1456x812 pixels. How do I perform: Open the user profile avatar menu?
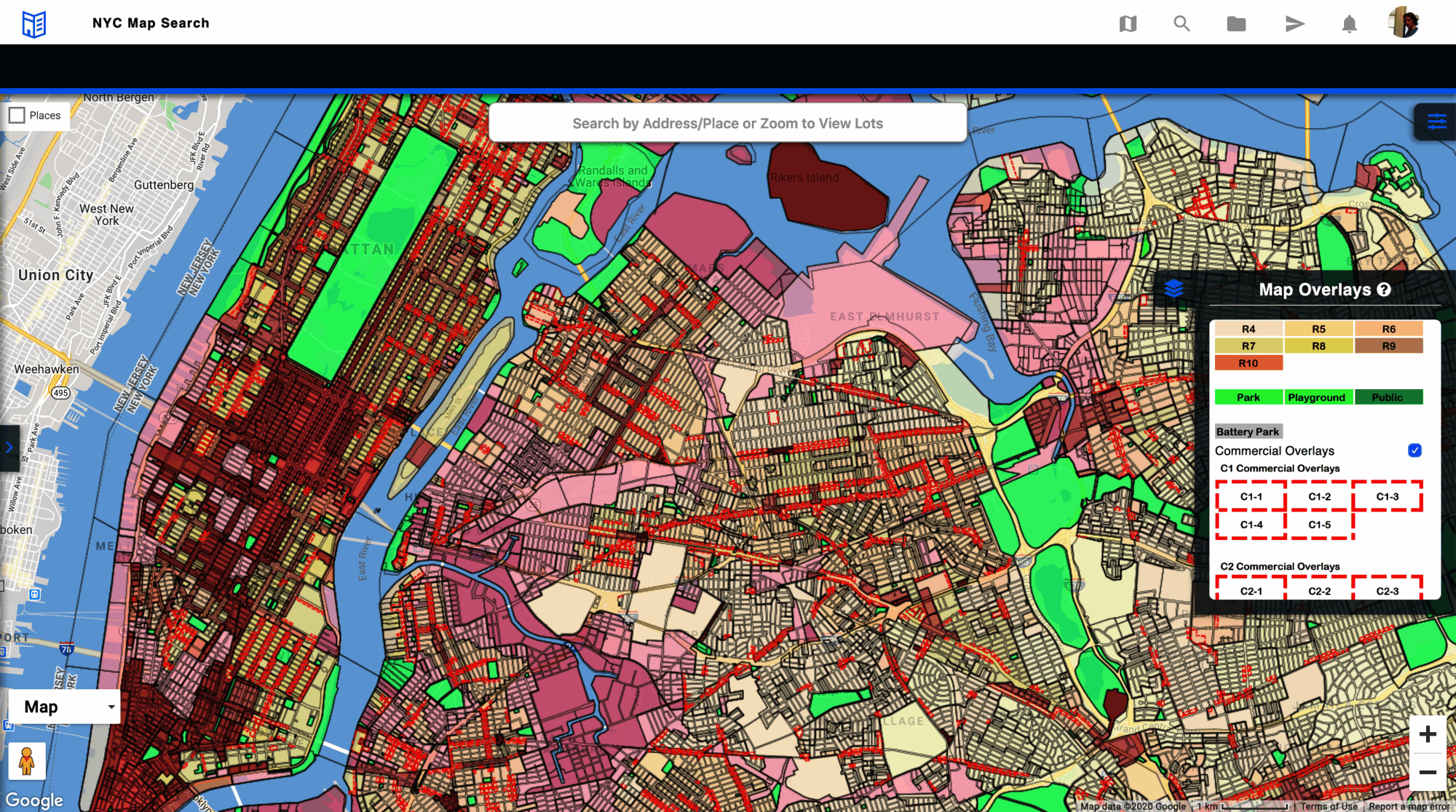click(1404, 23)
